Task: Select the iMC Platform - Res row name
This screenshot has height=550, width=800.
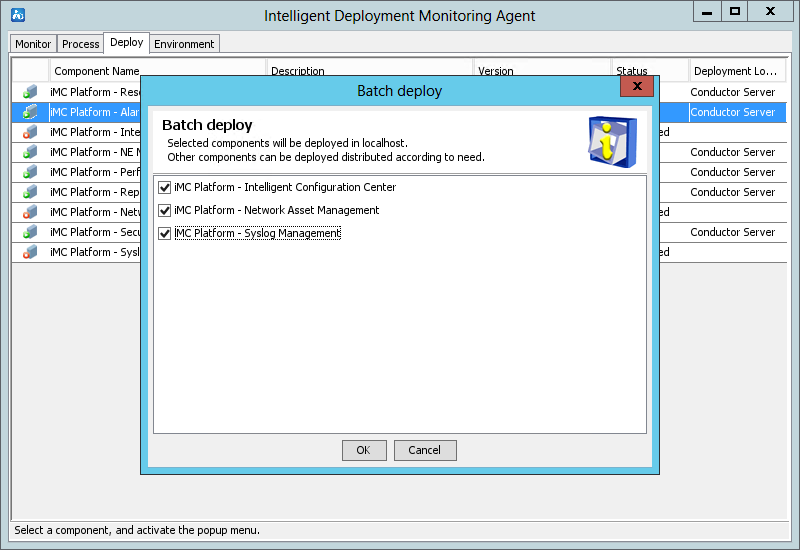Action: [95, 92]
